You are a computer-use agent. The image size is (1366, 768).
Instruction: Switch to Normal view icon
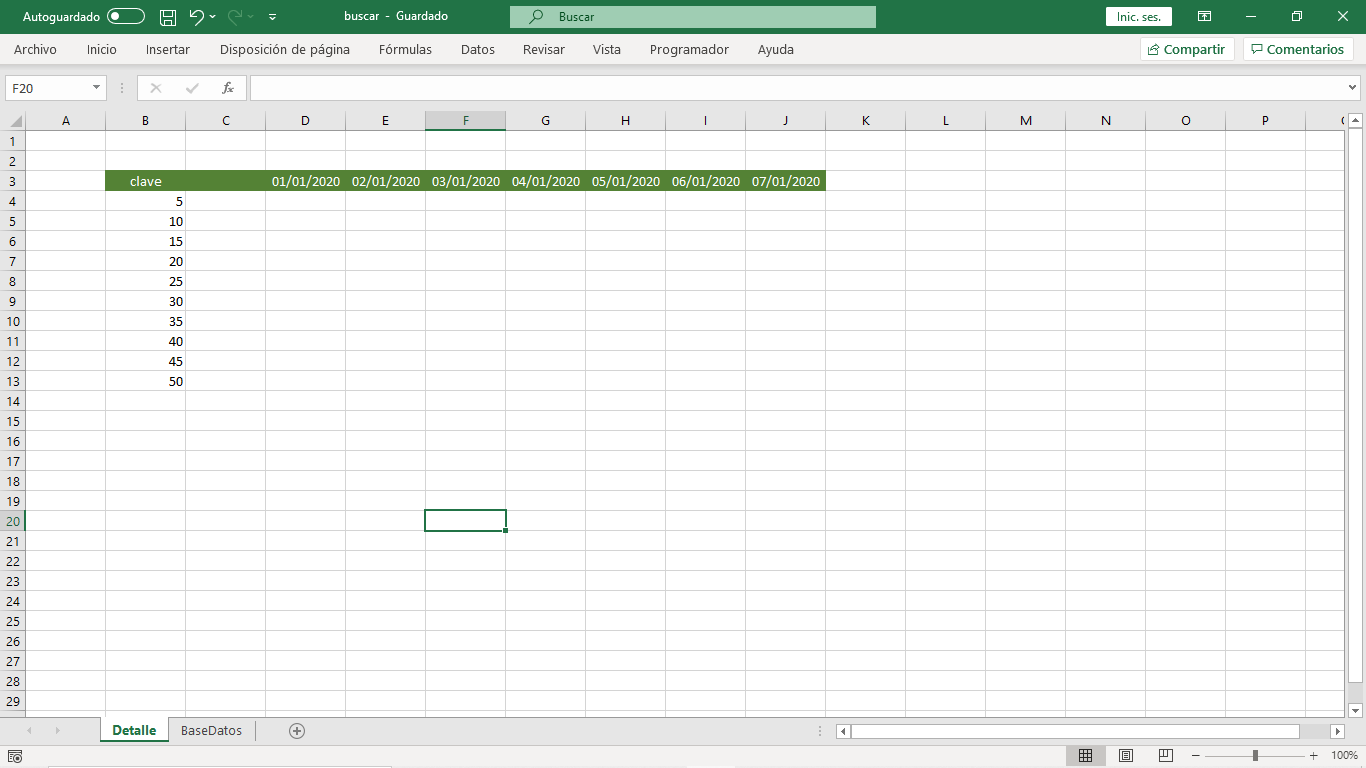coord(1086,756)
